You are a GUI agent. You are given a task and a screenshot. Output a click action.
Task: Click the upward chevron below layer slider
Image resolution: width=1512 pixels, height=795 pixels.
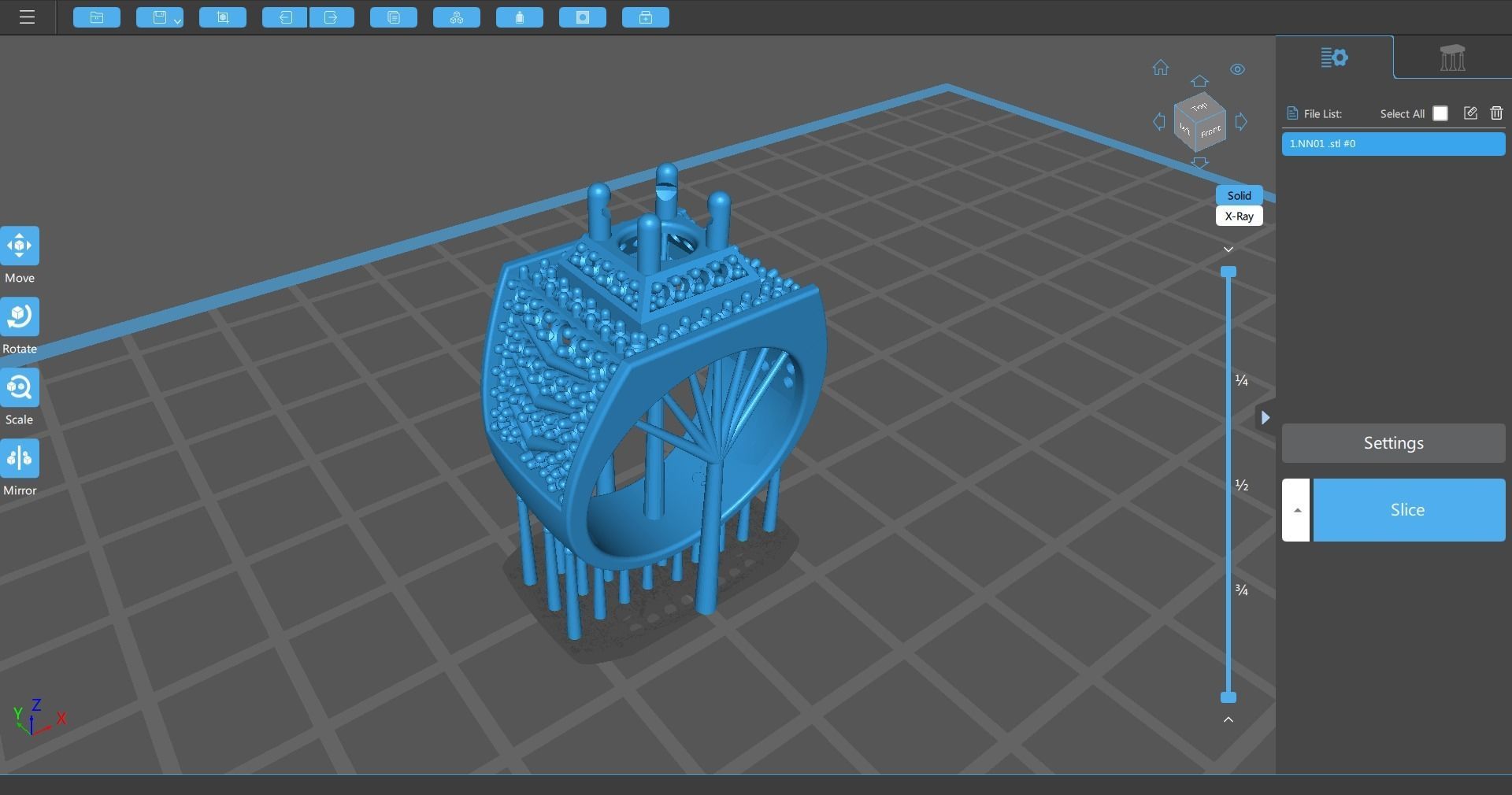pos(1228,719)
